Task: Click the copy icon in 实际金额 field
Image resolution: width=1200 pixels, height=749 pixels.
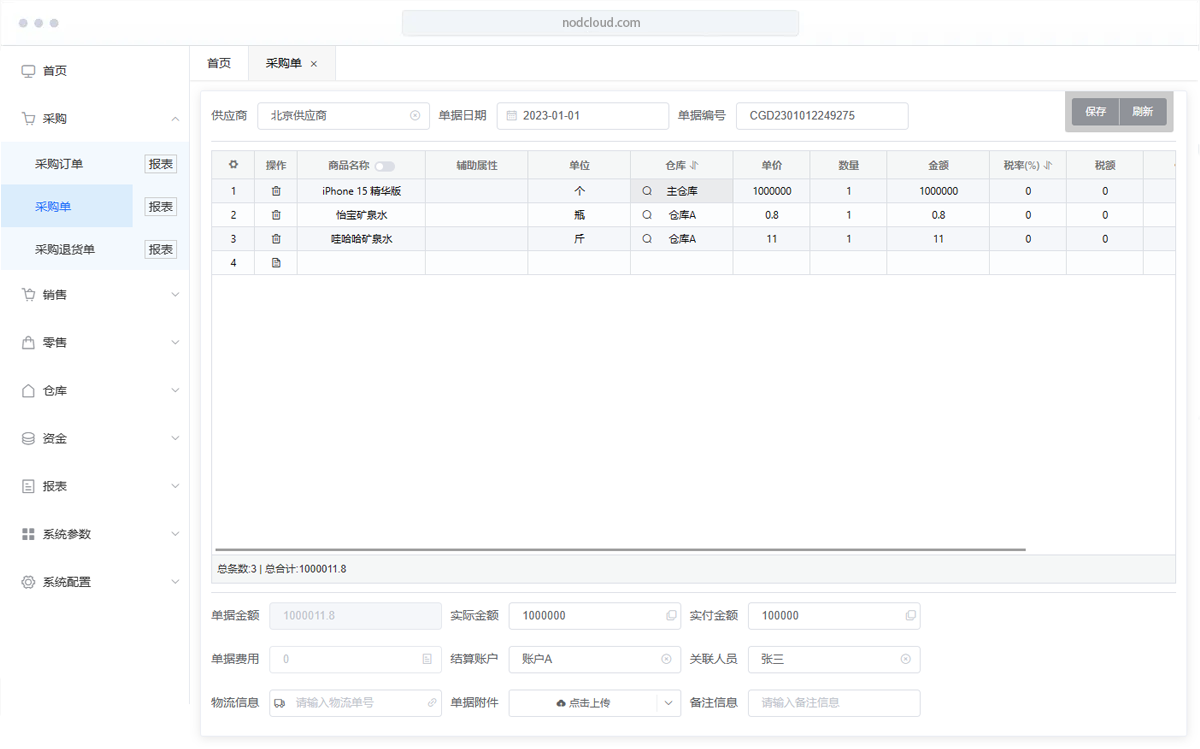Action: (671, 616)
